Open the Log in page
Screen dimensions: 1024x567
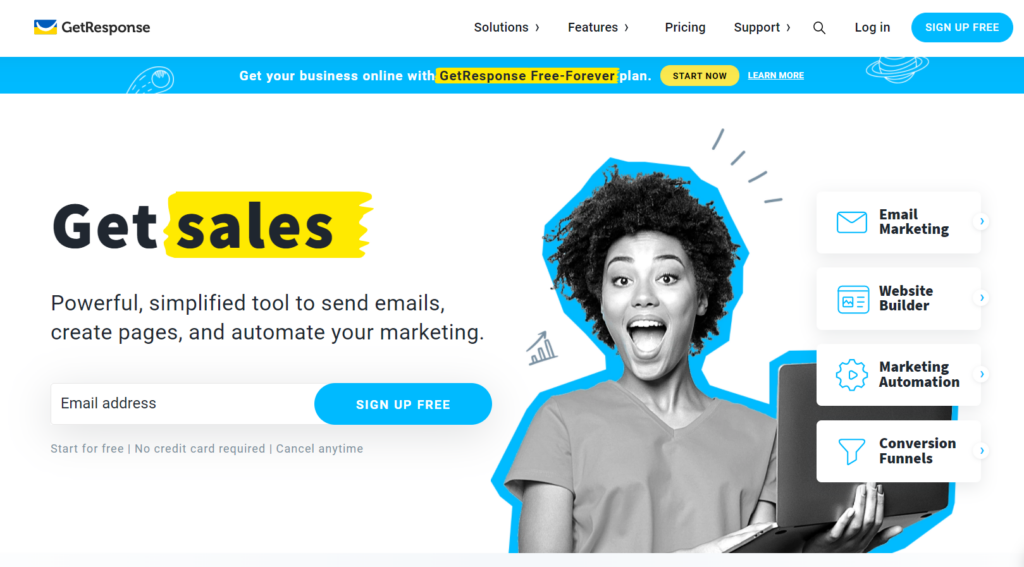tap(872, 27)
